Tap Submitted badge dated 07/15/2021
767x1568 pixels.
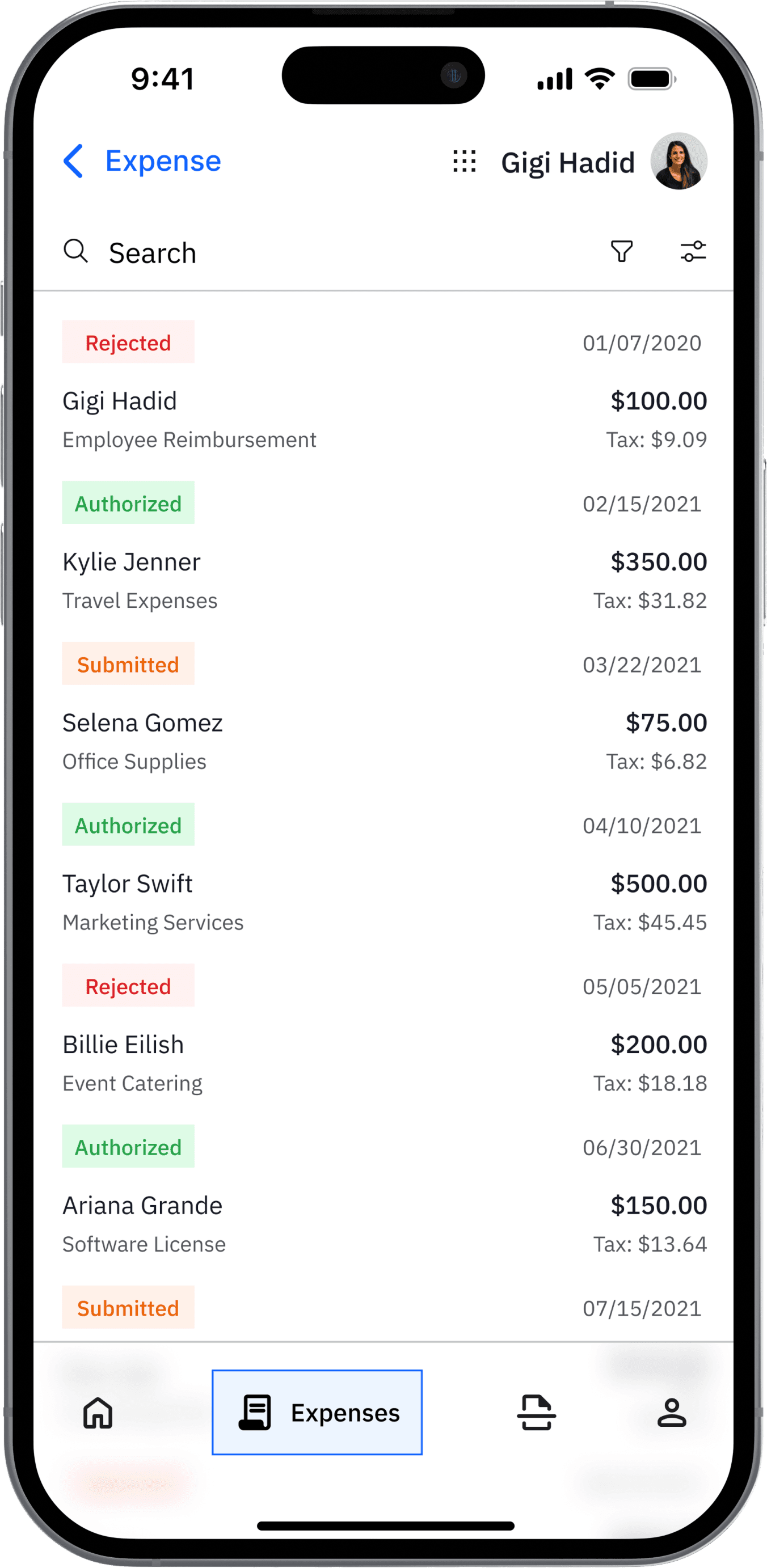128,1308
